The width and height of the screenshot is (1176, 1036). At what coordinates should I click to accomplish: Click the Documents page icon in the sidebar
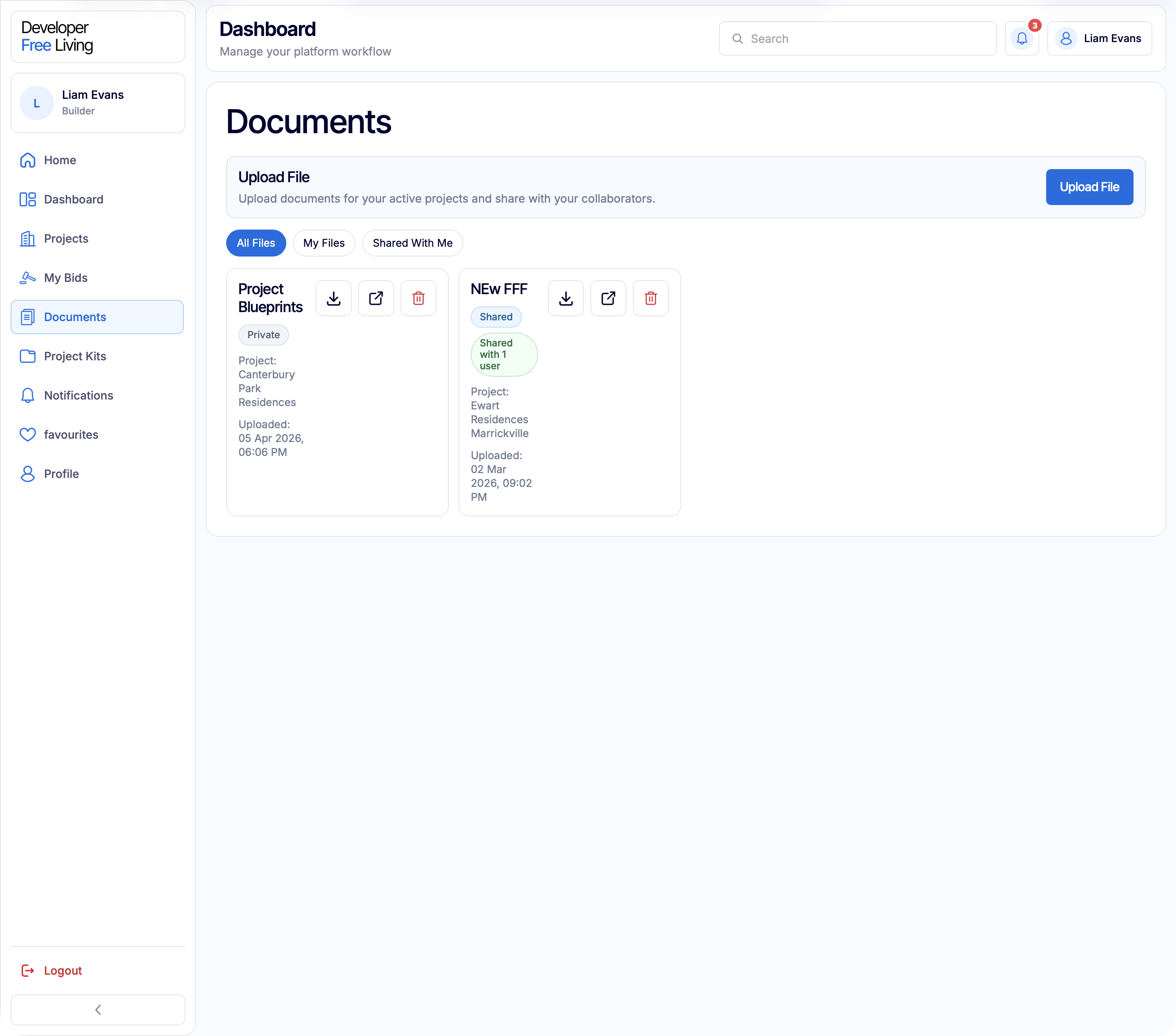tap(28, 317)
